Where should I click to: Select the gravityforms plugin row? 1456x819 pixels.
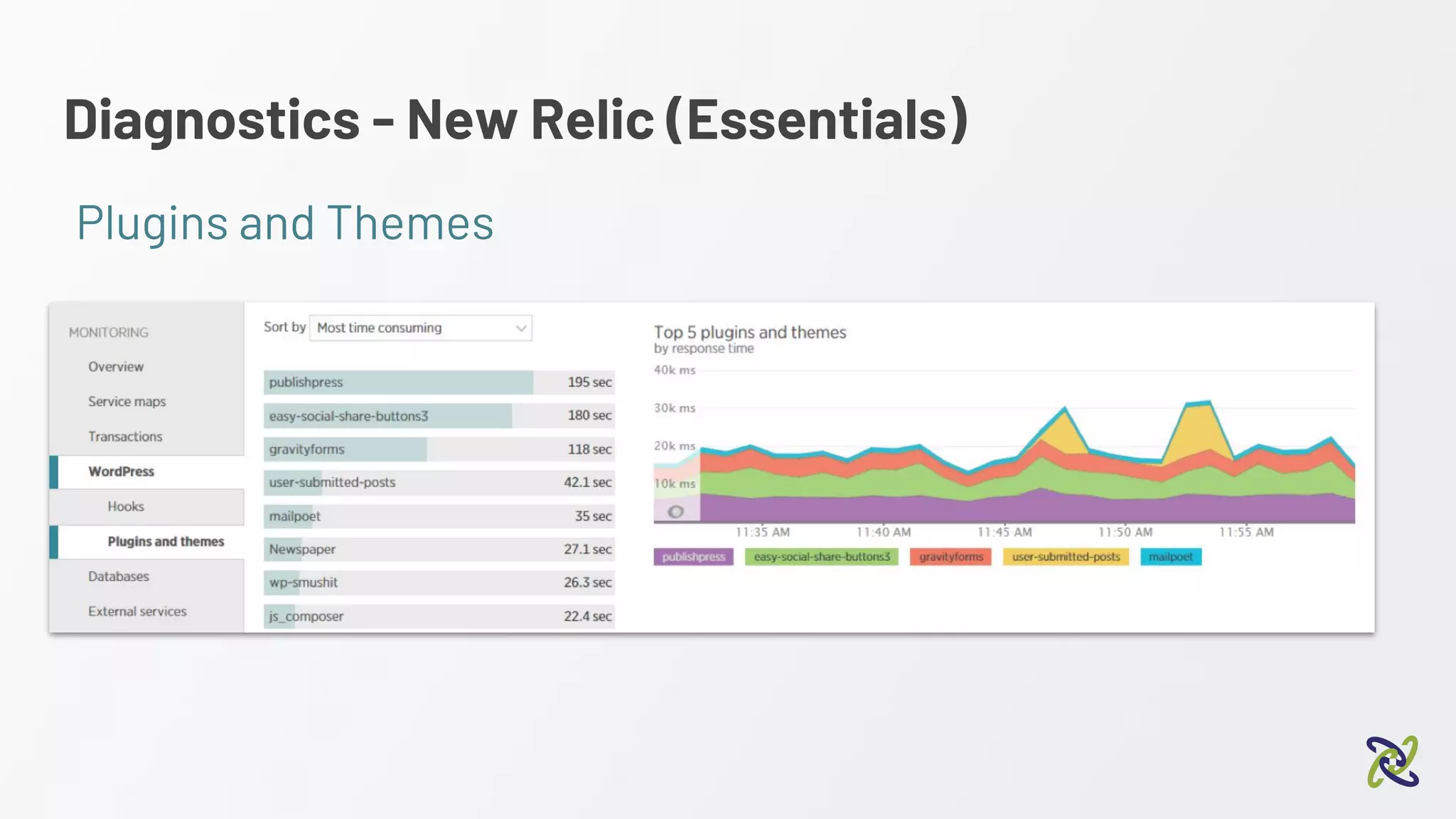439,449
